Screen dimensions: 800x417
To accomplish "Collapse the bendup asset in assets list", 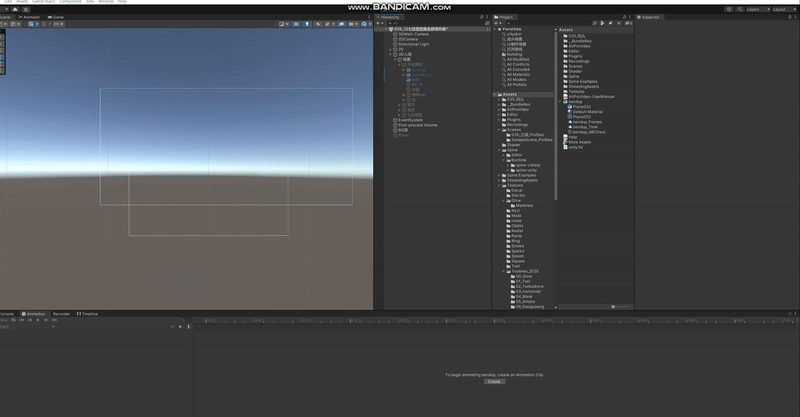I will (560, 102).
